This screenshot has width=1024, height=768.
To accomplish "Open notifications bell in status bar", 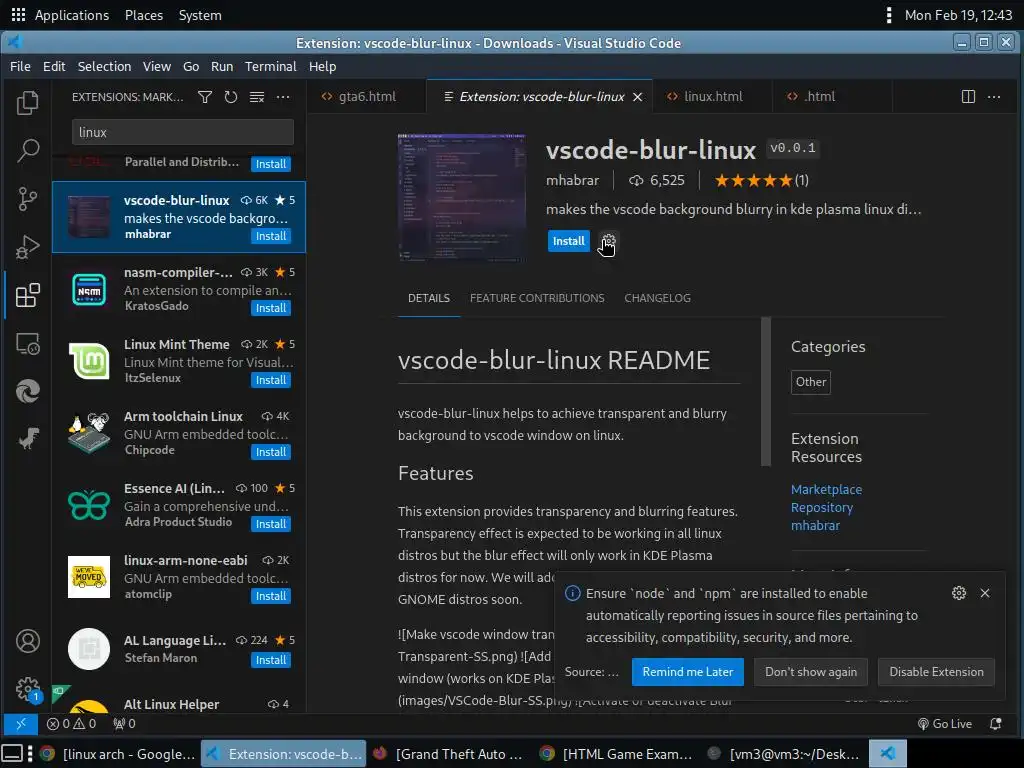I will pos(995,724).
